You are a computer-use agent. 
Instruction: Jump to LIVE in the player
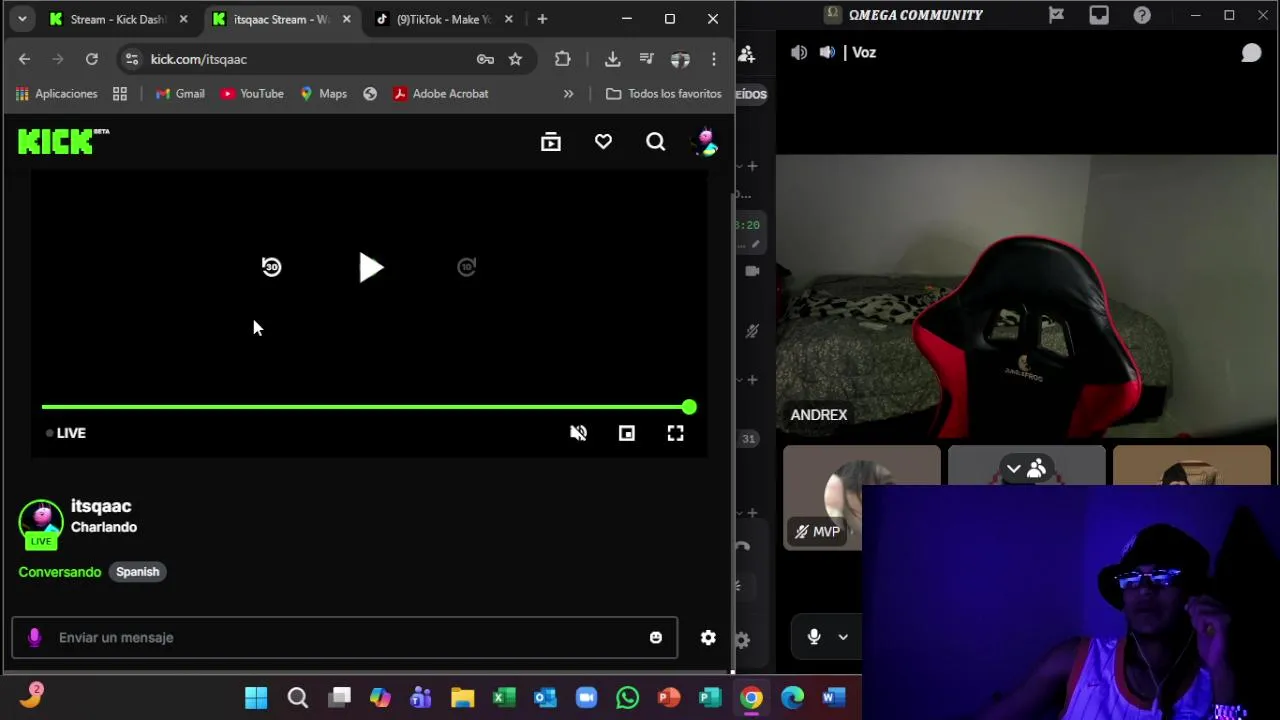coord(66,433)
